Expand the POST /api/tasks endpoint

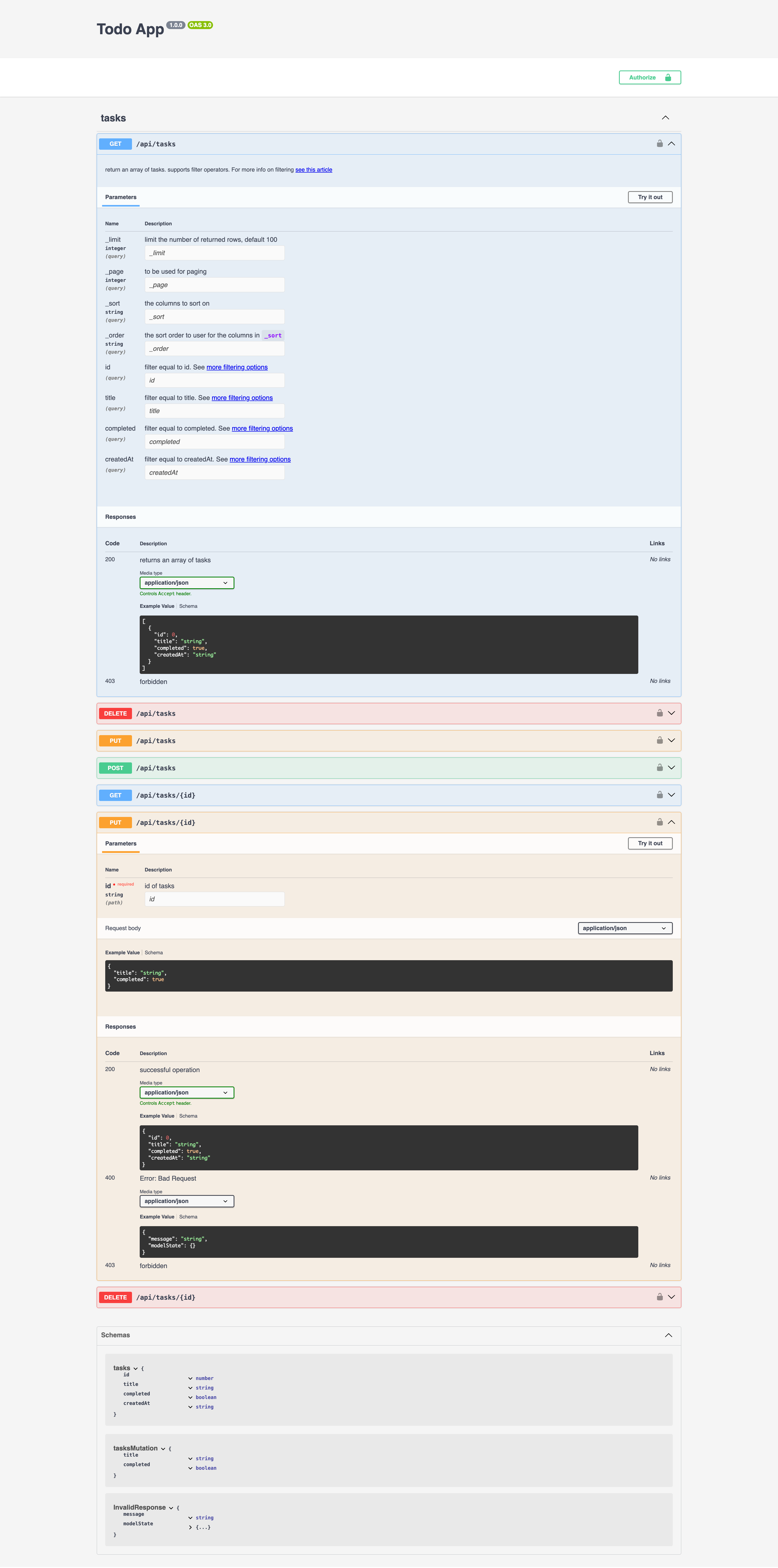tap(671, 768)
